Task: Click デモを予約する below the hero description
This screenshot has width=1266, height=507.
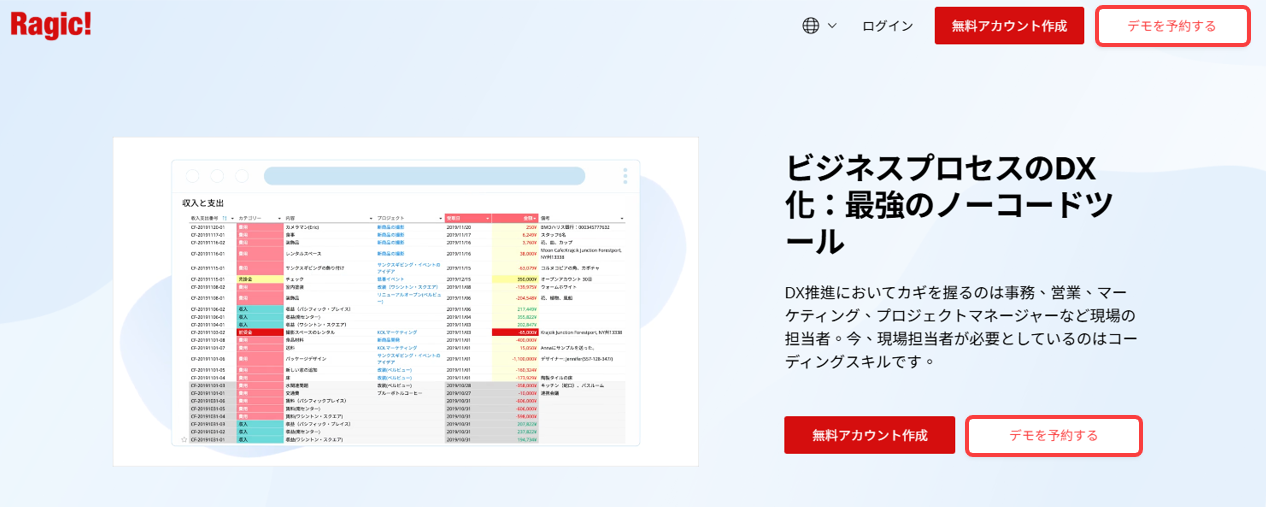Action: [1053, 435]
